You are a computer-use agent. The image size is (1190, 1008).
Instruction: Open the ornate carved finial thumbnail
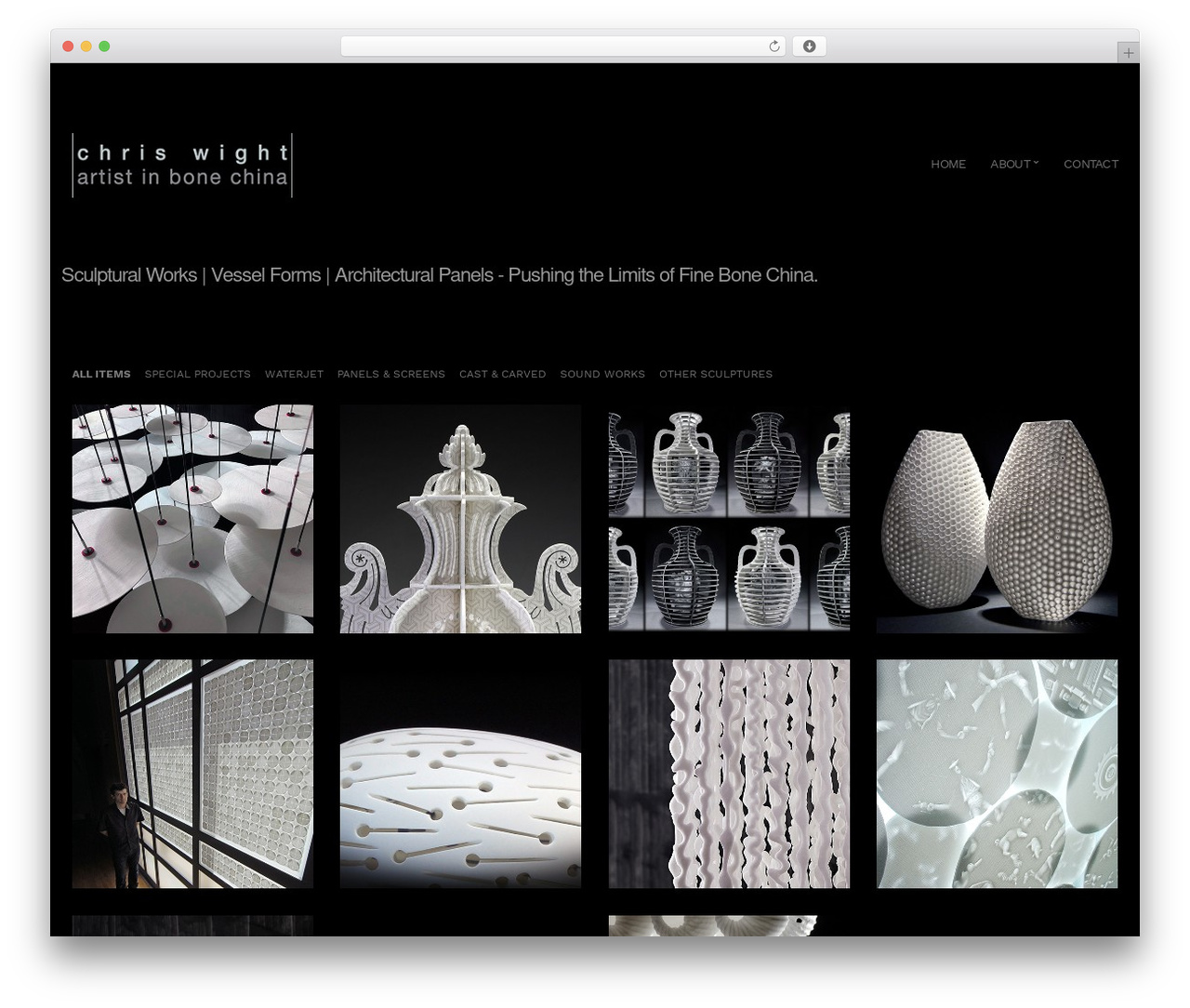pyautogui.click(x=460, y=519)
